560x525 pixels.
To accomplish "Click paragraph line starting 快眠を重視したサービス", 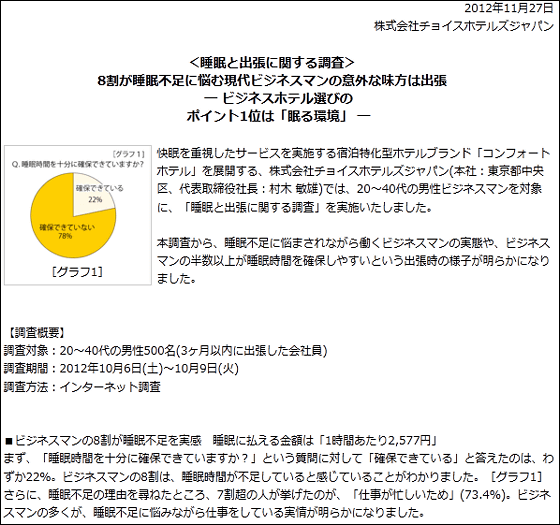I will (x=353, y=154).
